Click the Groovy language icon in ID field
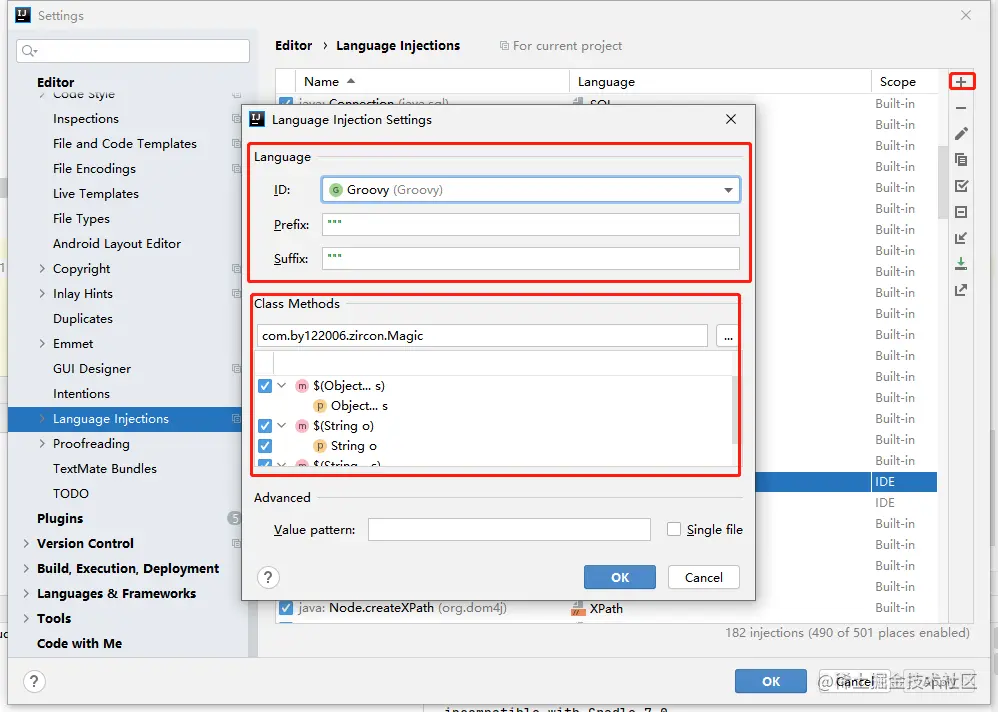This screenshot has height=712, width=998. [x=335, y=190]
